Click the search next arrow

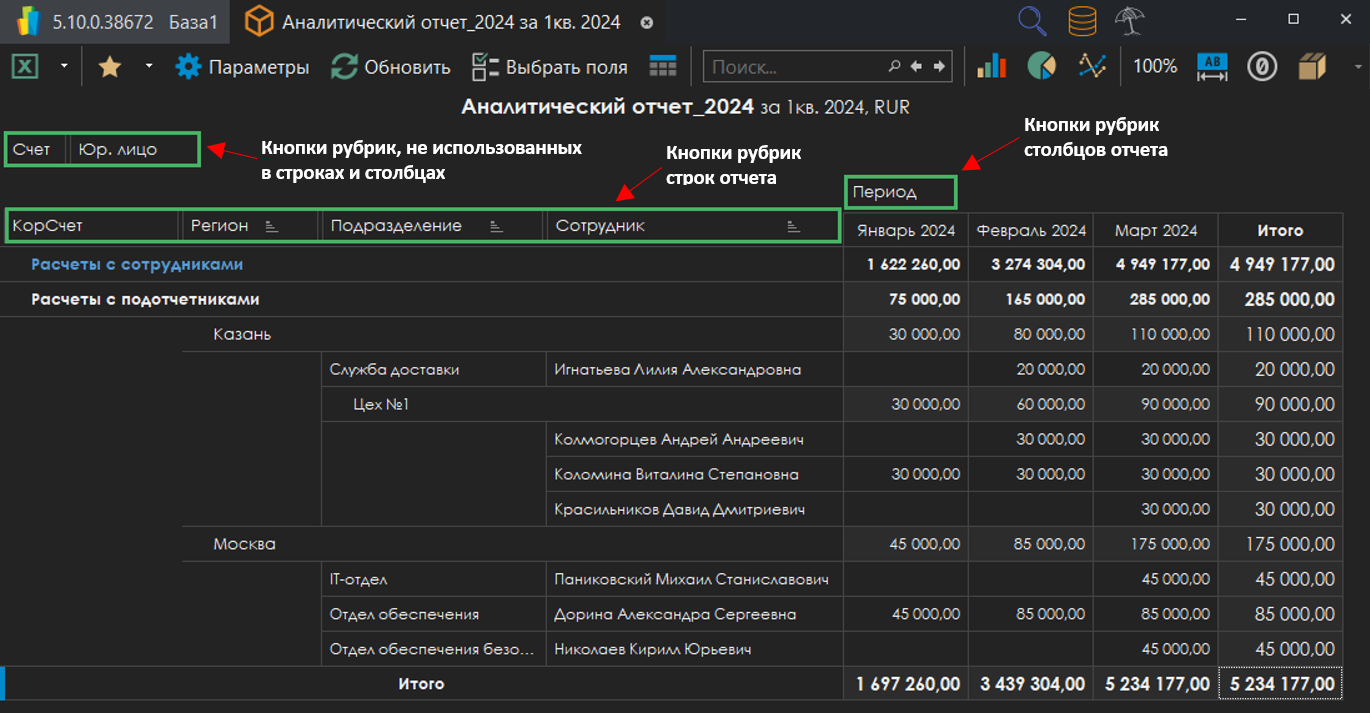click(x=939, y=67)
